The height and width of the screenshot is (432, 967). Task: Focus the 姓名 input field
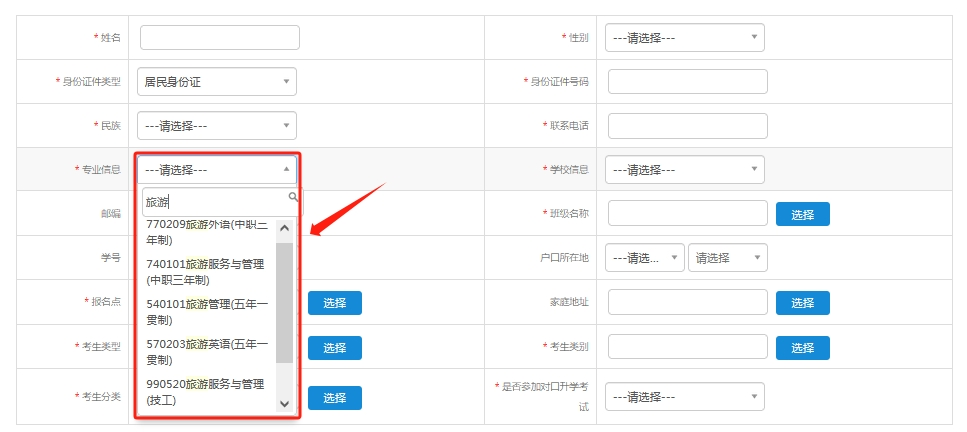[220, 38]
